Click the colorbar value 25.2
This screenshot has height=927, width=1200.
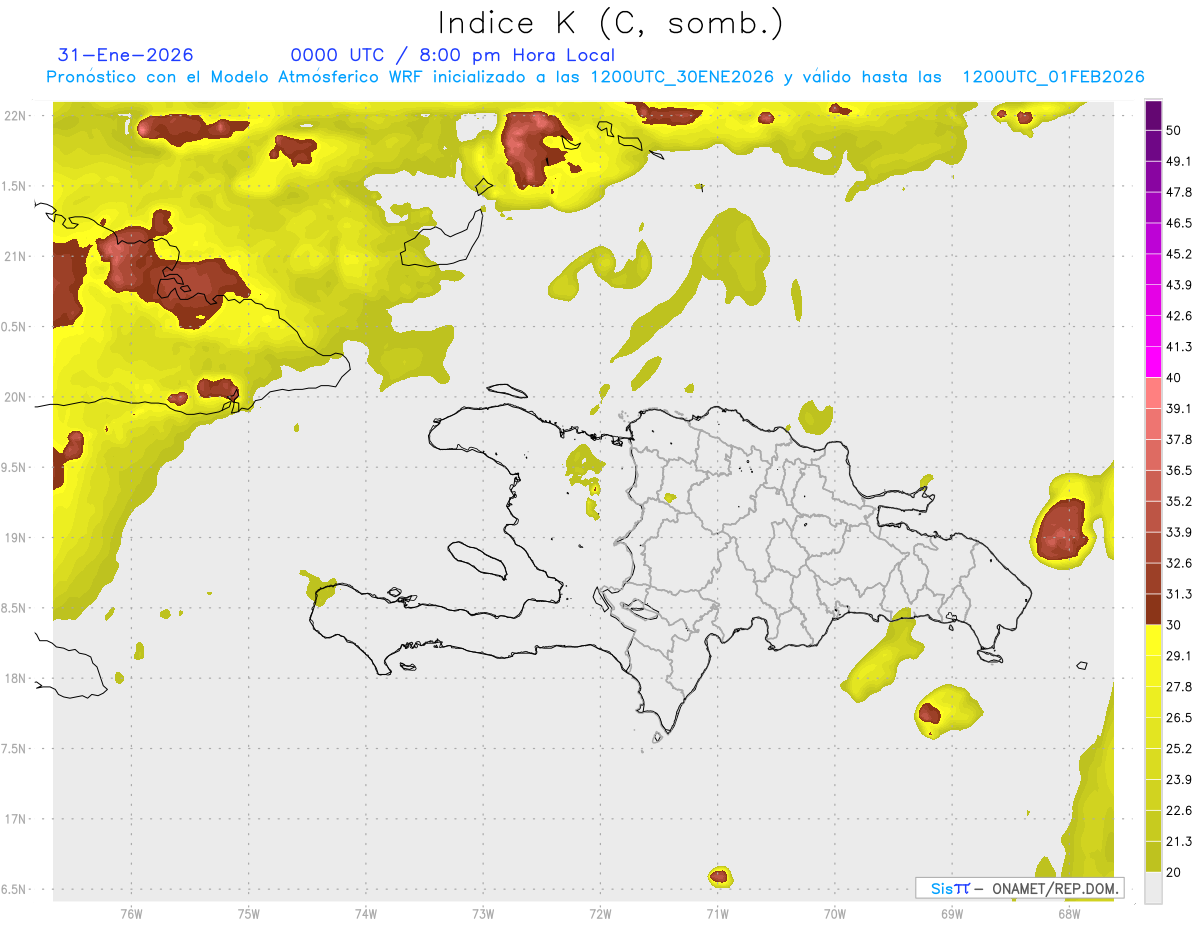point(1178,749)
